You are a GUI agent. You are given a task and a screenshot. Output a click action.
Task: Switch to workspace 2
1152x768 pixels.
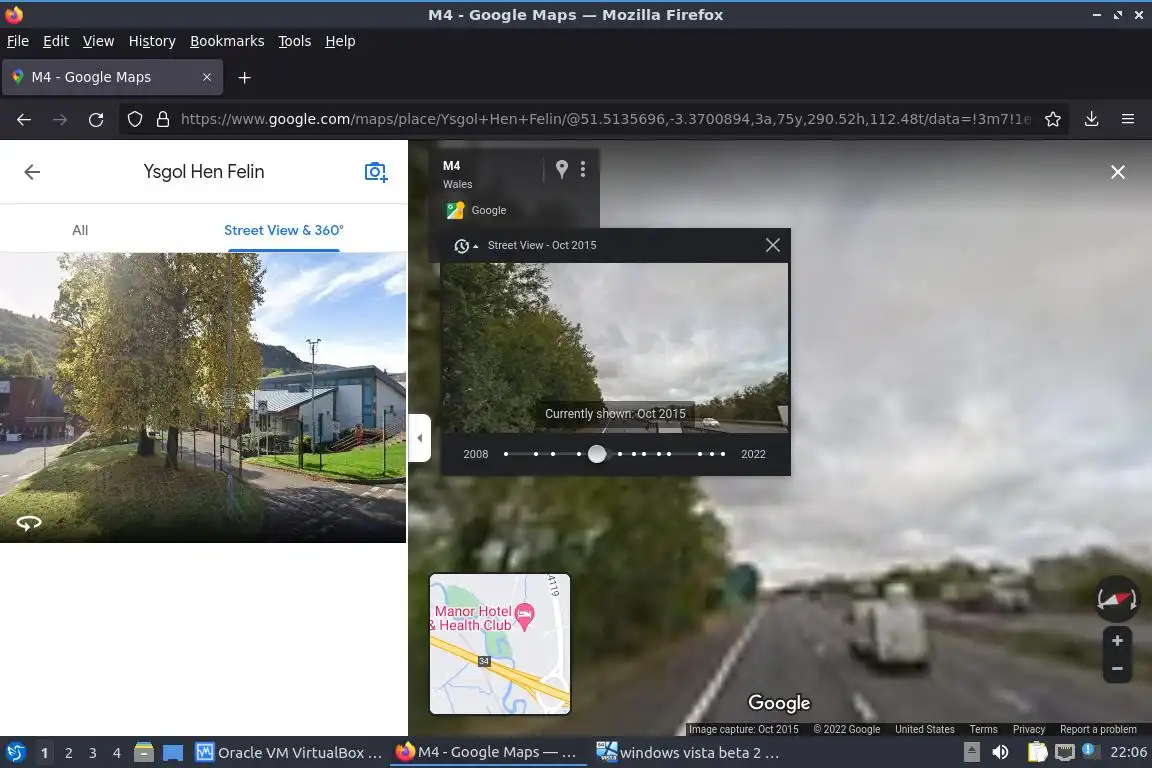pyautogui.click(x=68, y=753)
